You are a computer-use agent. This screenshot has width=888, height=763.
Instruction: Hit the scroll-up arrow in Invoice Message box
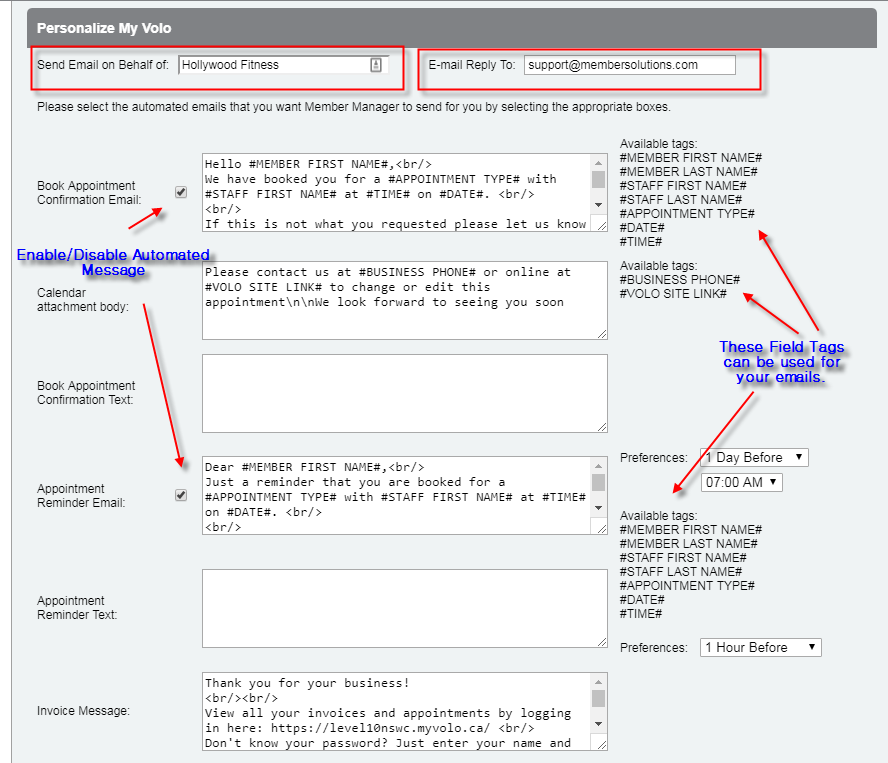[x=598, y=682]
